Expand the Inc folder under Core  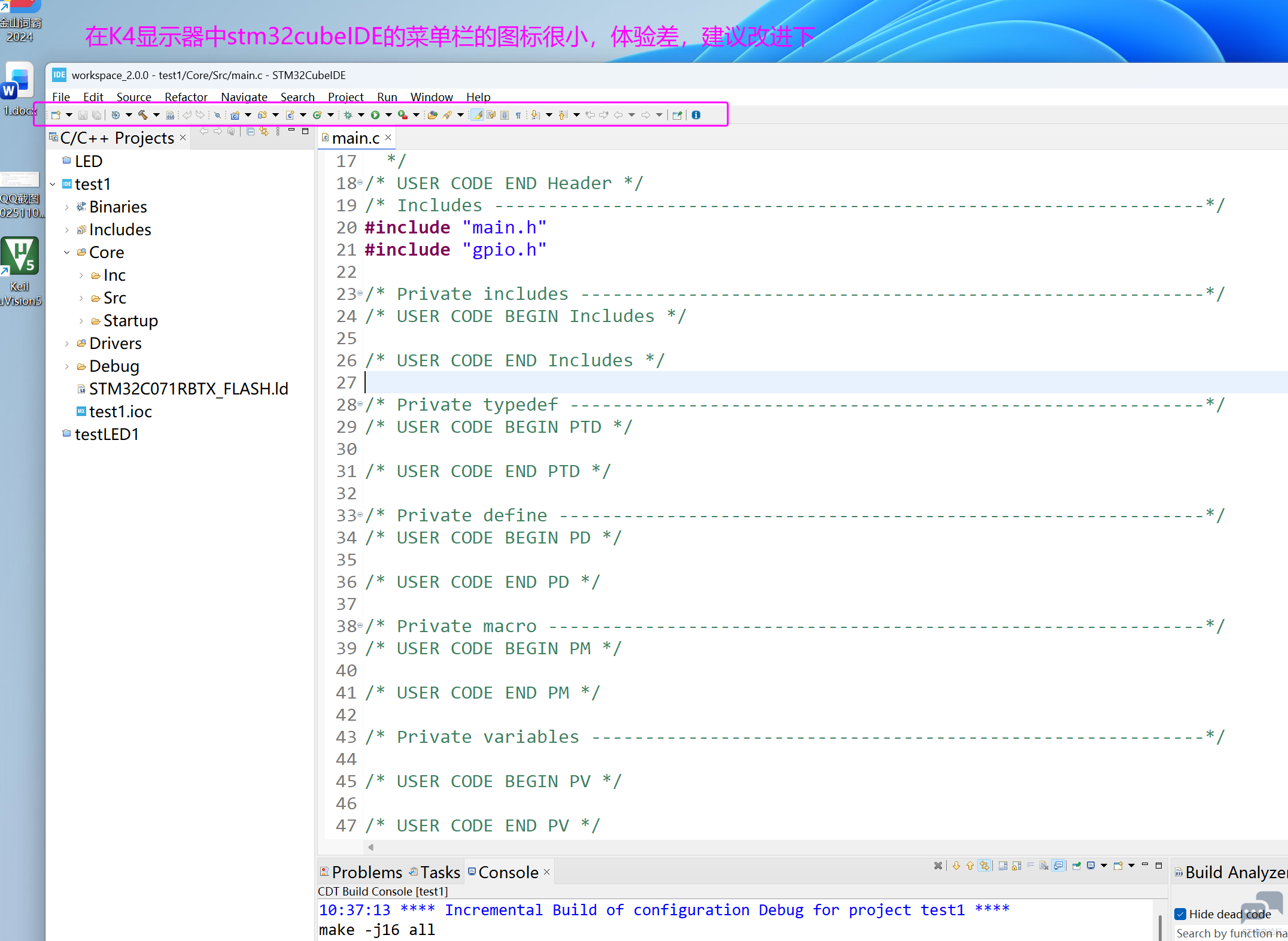(x=82, y=275)
